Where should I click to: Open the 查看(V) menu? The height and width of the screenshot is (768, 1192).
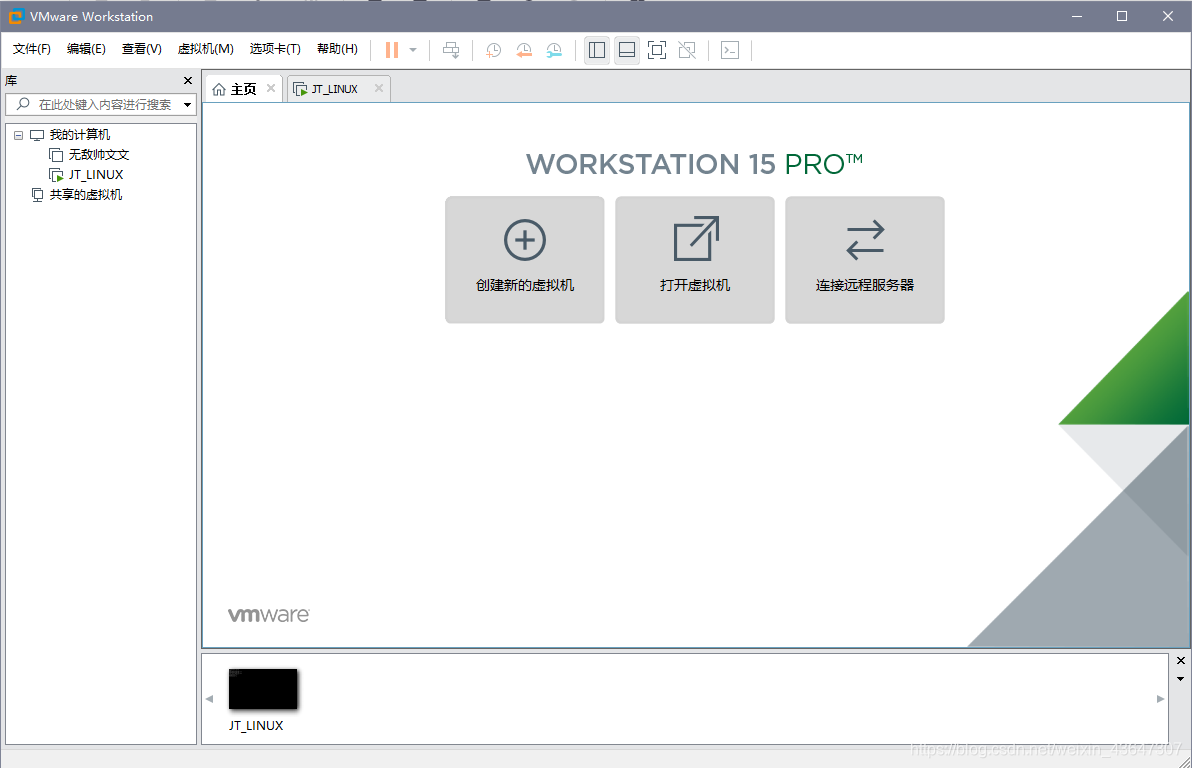pyautogui.click(x=142, y=49)
